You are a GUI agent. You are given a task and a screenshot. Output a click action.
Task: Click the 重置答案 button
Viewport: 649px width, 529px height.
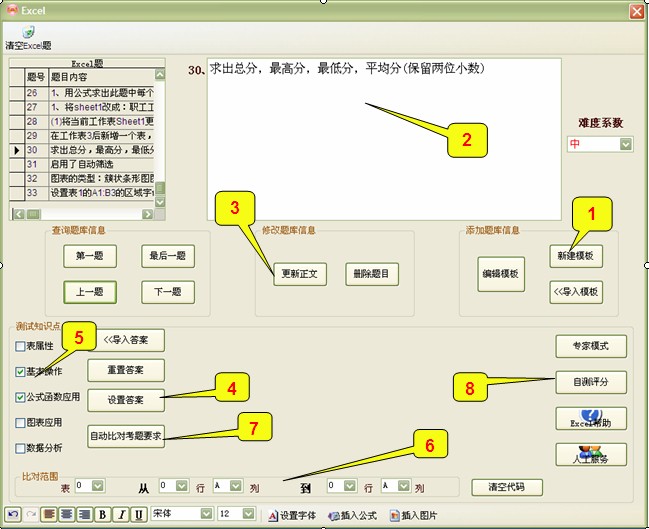pos(126,370)
